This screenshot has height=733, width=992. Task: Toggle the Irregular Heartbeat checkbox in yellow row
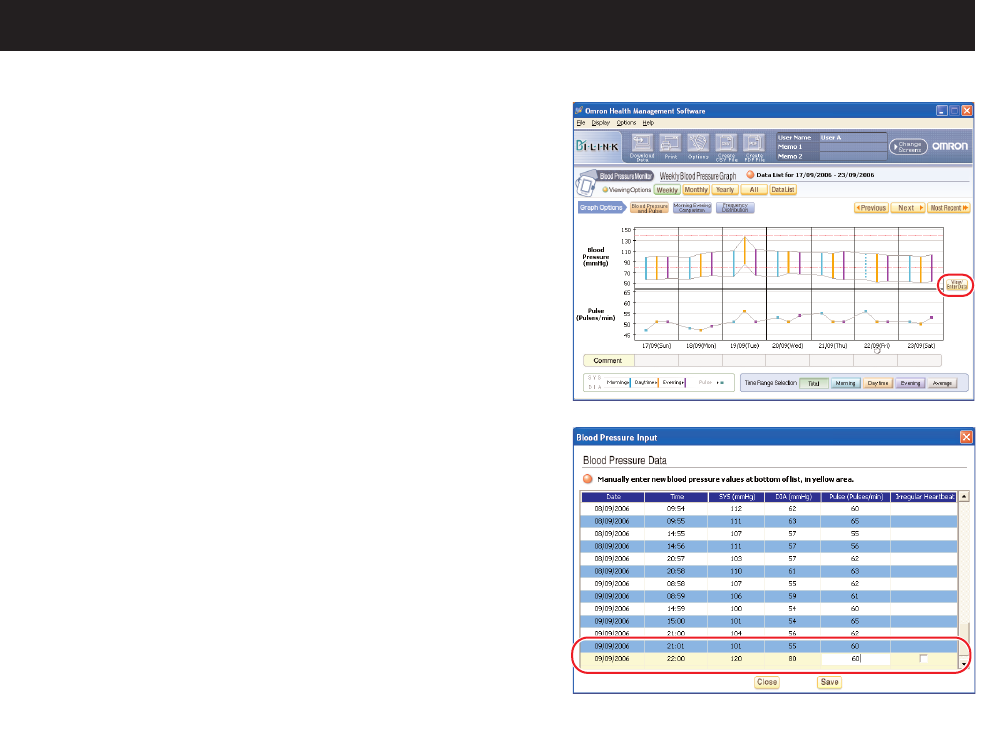point(923,658)
